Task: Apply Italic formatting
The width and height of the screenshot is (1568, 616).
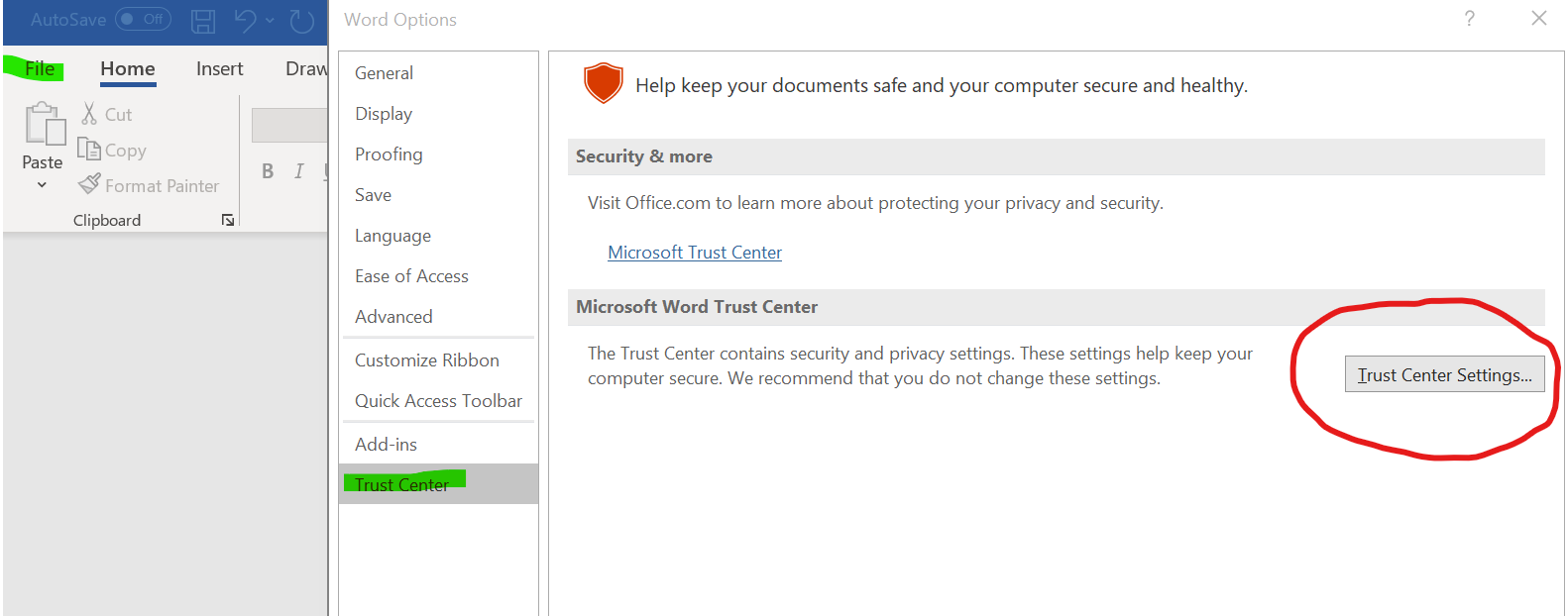Action: coord(299,171)
